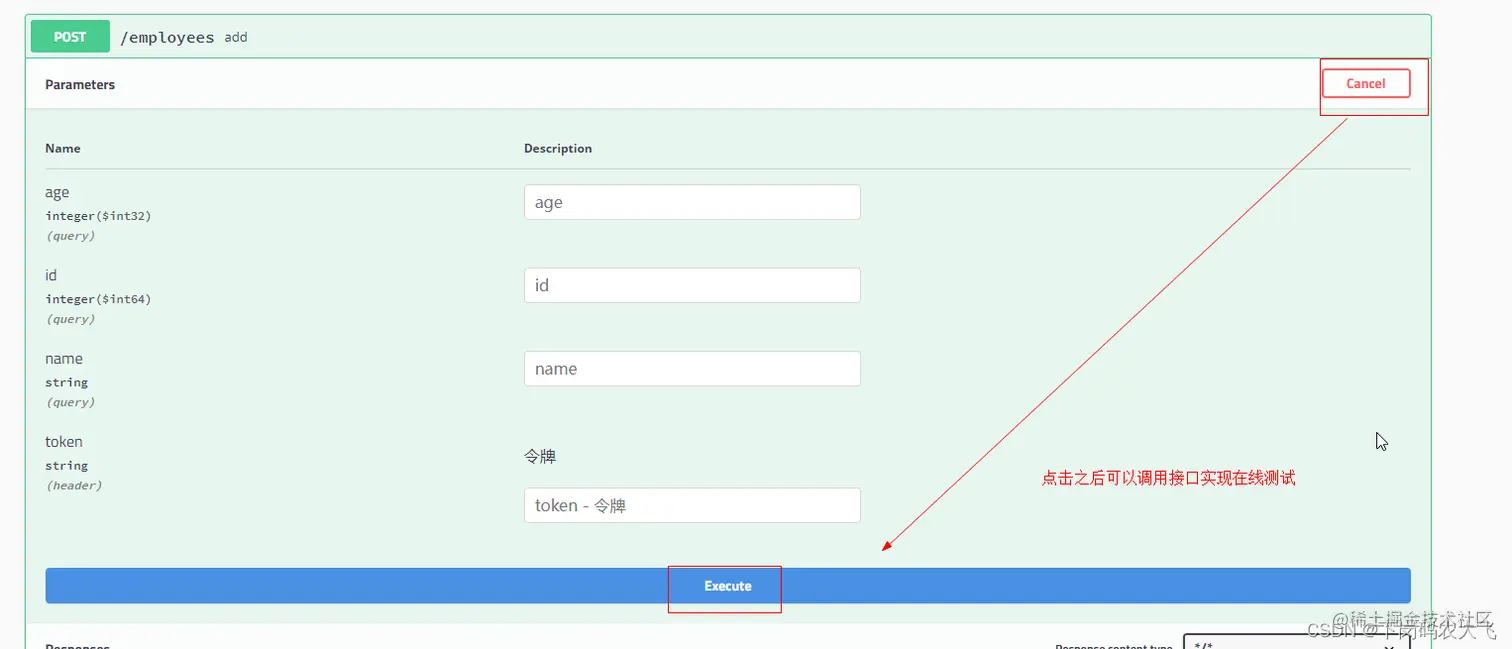The width and height of the screenshot is (1512, 649).
Task: Click the Description column header
Action: pyautogui.click(x=558, y=148)
